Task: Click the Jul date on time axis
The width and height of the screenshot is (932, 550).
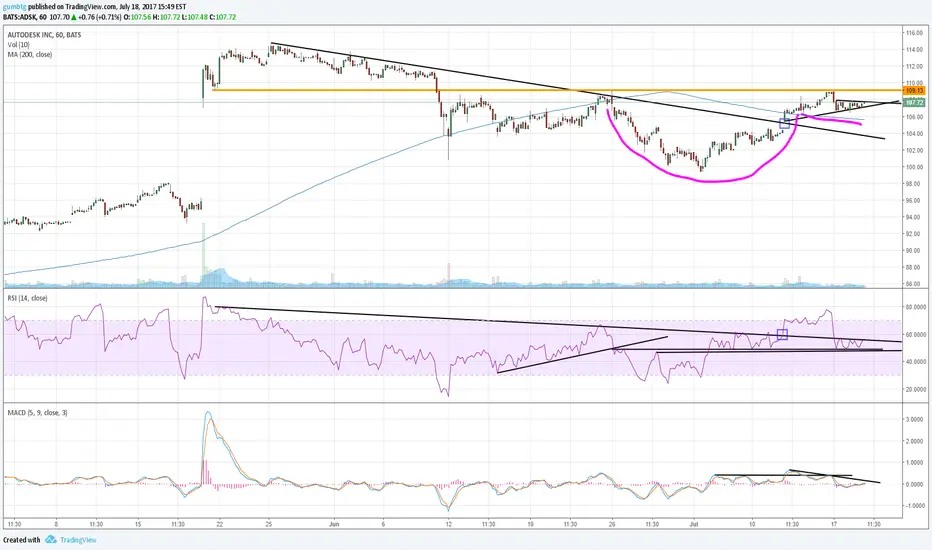Action: (x=694, y=524)
